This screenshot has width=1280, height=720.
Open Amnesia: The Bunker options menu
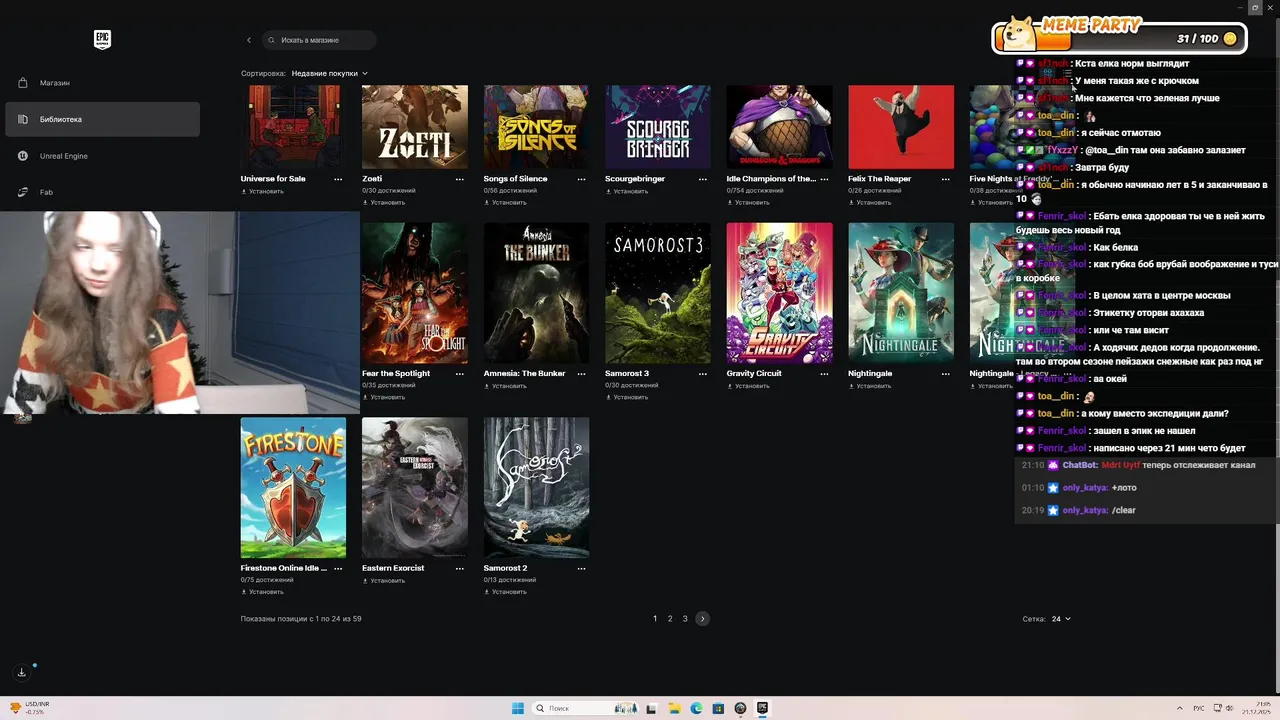click(x=581, y=373)
